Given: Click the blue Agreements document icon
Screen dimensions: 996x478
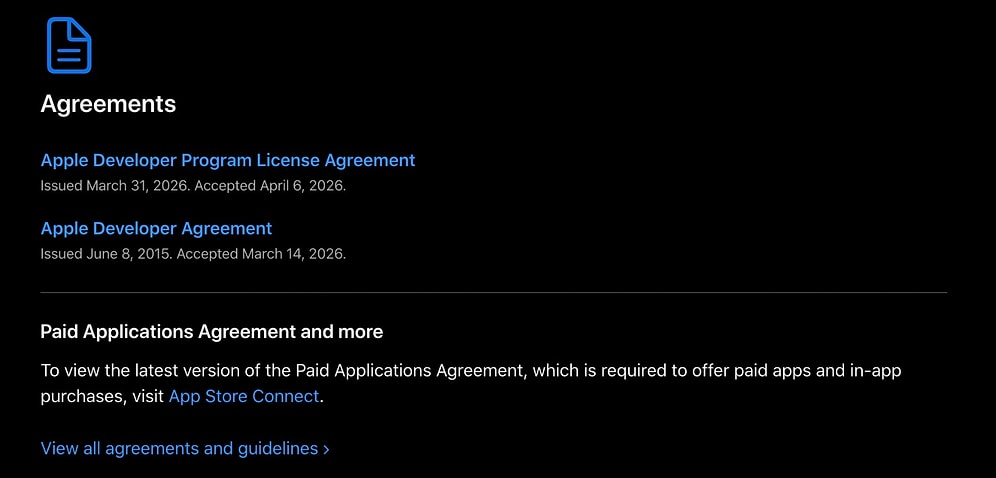Looking at the screenshot, I should coord(68,45).
